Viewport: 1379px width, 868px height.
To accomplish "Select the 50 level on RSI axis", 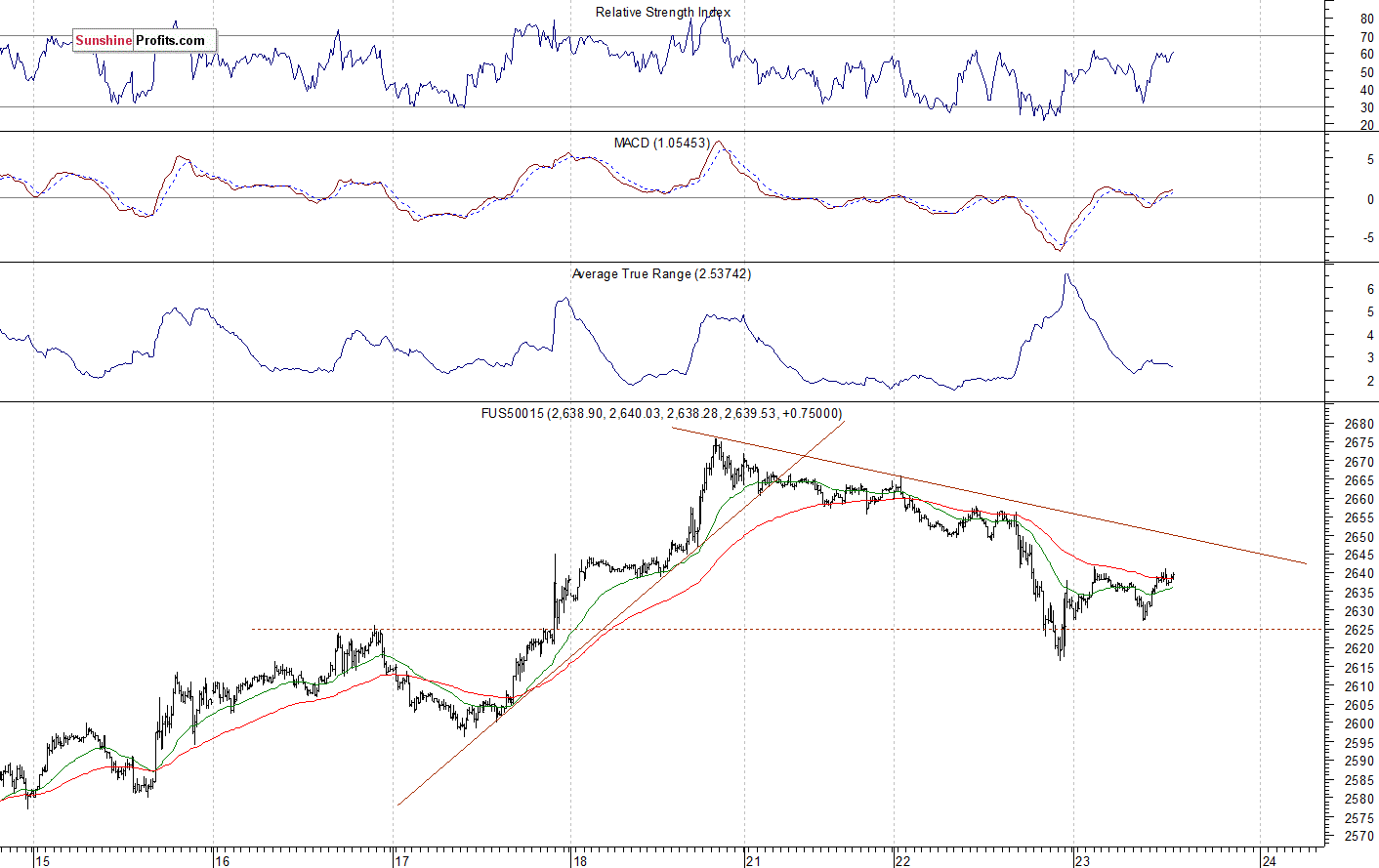I will 1366,72.
